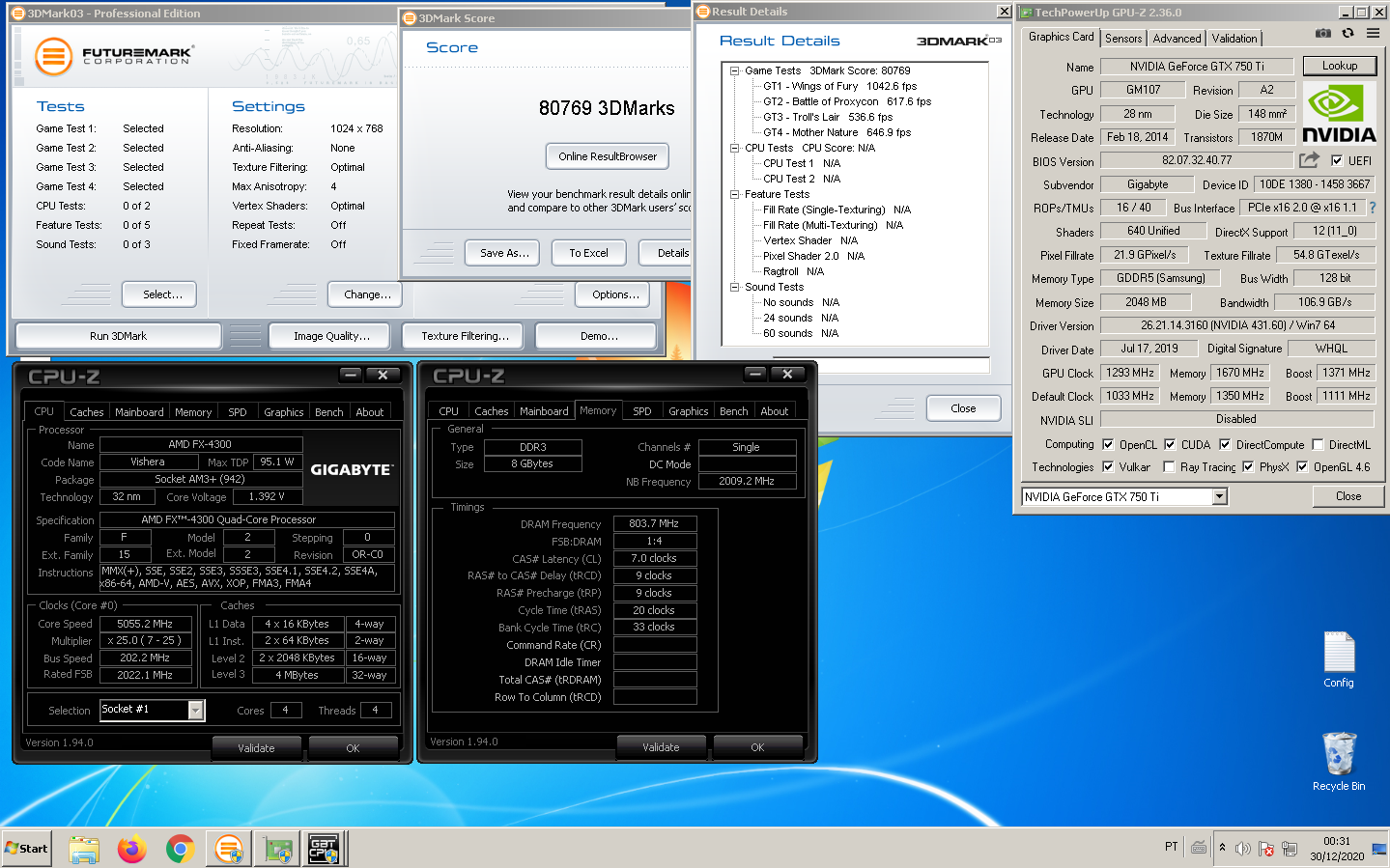Image resolution: width=1390 pixels, height=868 pixels.
Task: Toggle the PhysX checkbox
Action: [1248, 466]
